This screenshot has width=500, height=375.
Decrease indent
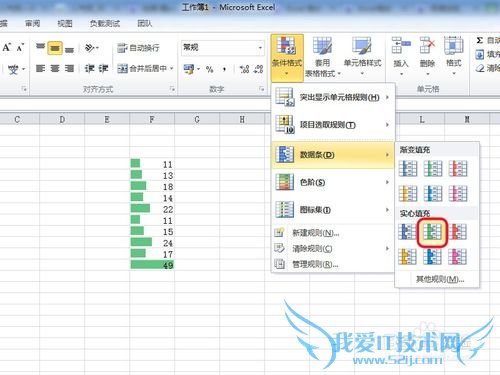(x=89, y=69)
